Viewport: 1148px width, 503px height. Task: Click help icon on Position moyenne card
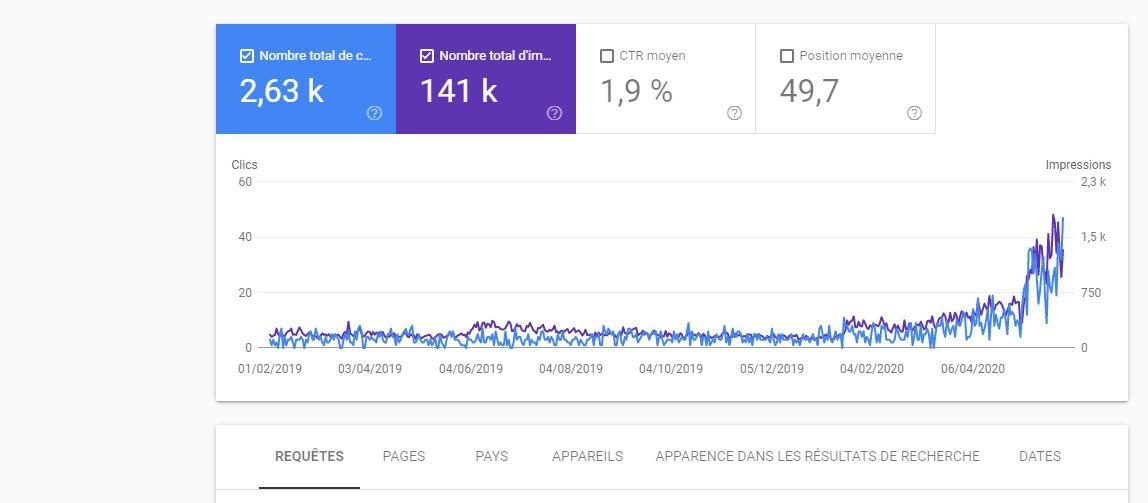(914, 113)
